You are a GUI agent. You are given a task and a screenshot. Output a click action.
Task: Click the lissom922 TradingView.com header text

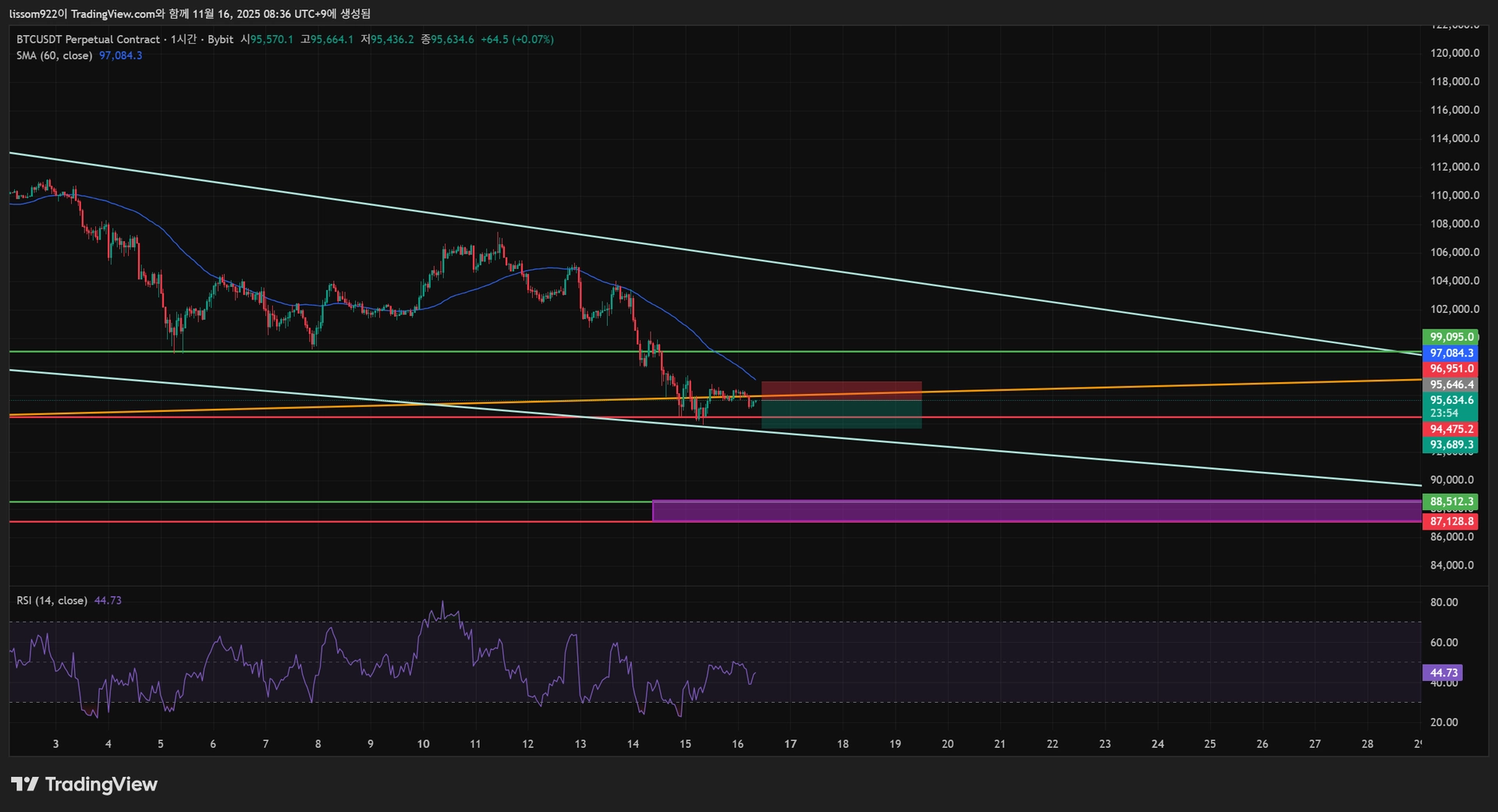point(190,14)
